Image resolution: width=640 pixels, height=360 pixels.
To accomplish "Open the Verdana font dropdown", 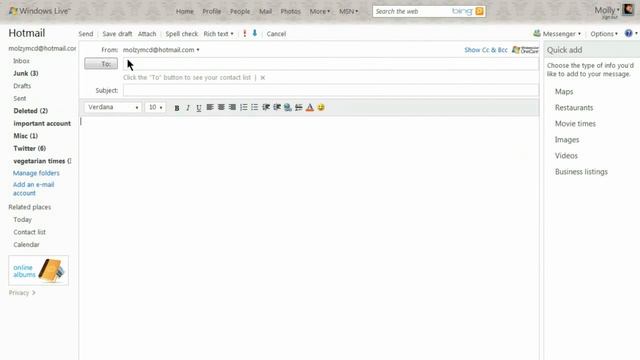I will tap(113, 107).
